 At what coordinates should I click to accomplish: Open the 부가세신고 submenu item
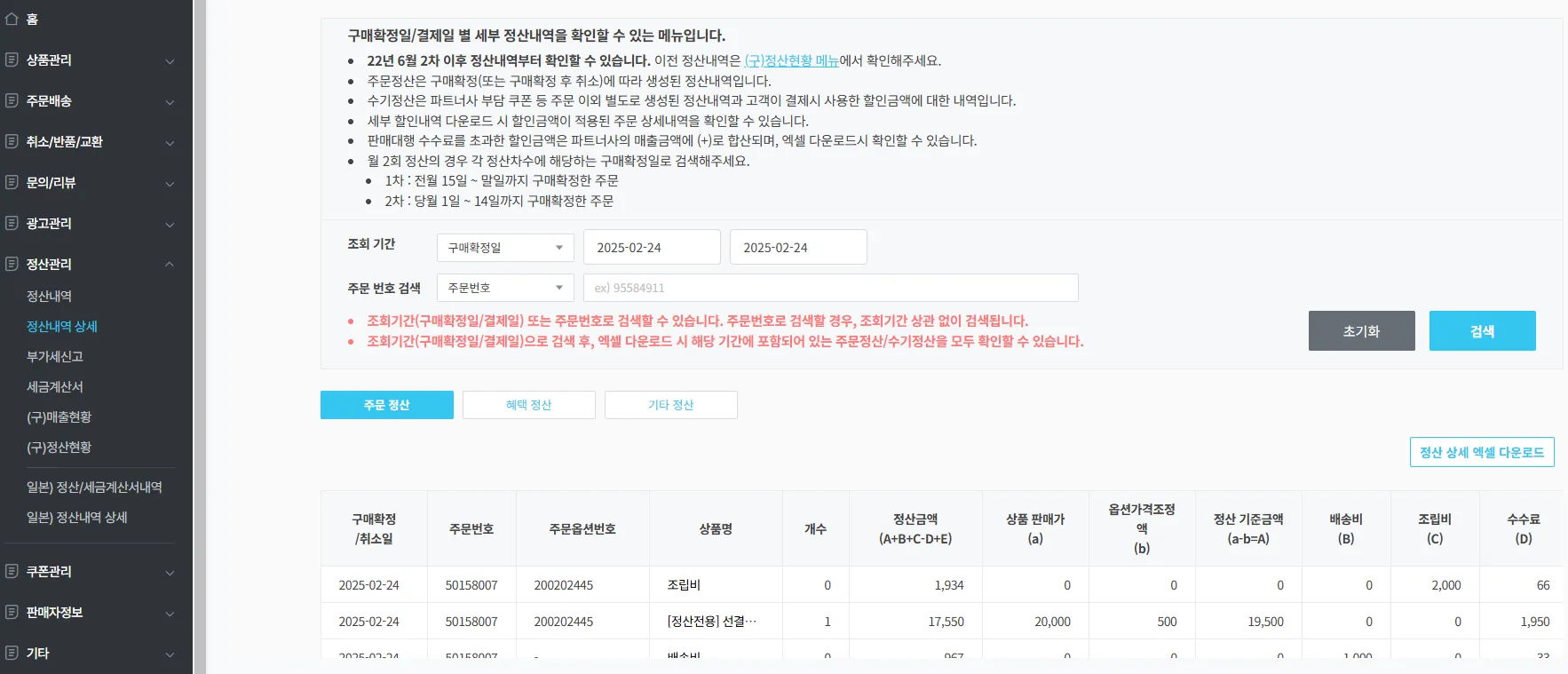tap(55, 356)
